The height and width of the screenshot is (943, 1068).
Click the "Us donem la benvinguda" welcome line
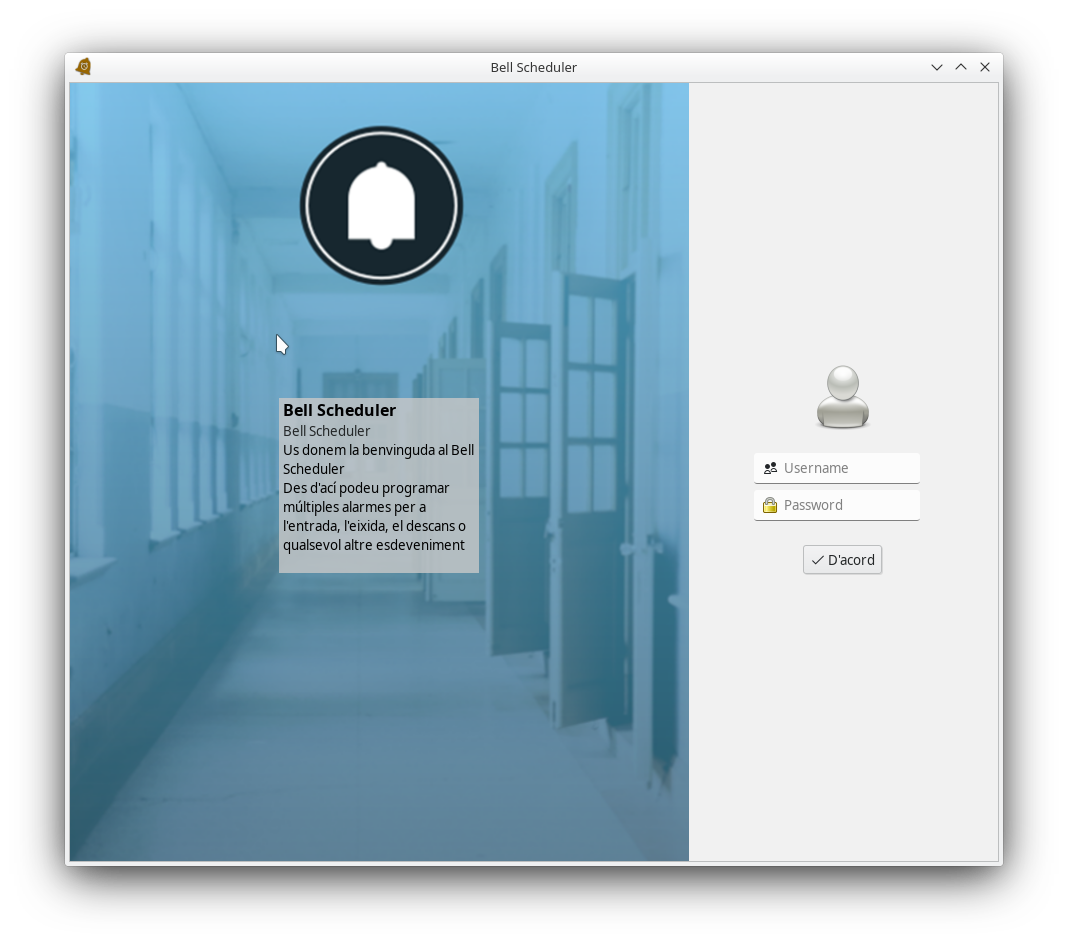[378, 450]
